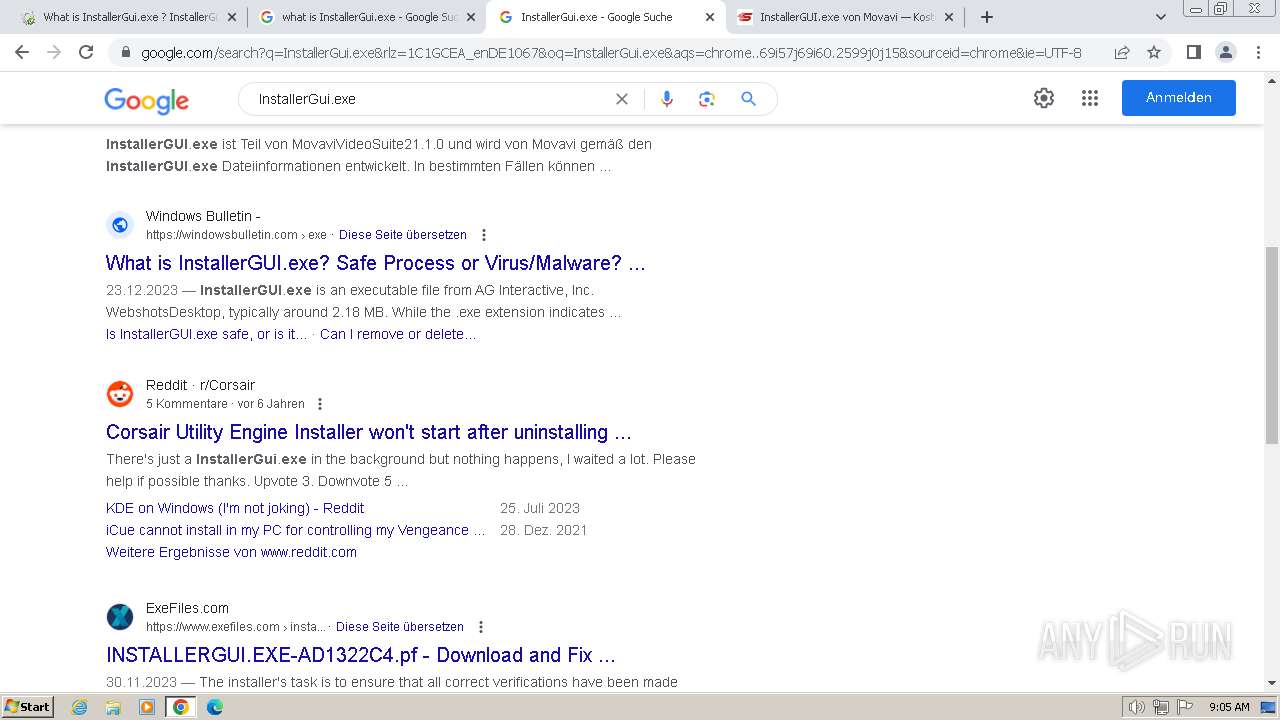The height and width of the screenshot is (720, 1280).
Task: Click the page vertical scrollbar thumb
Action: [1272, 345]
